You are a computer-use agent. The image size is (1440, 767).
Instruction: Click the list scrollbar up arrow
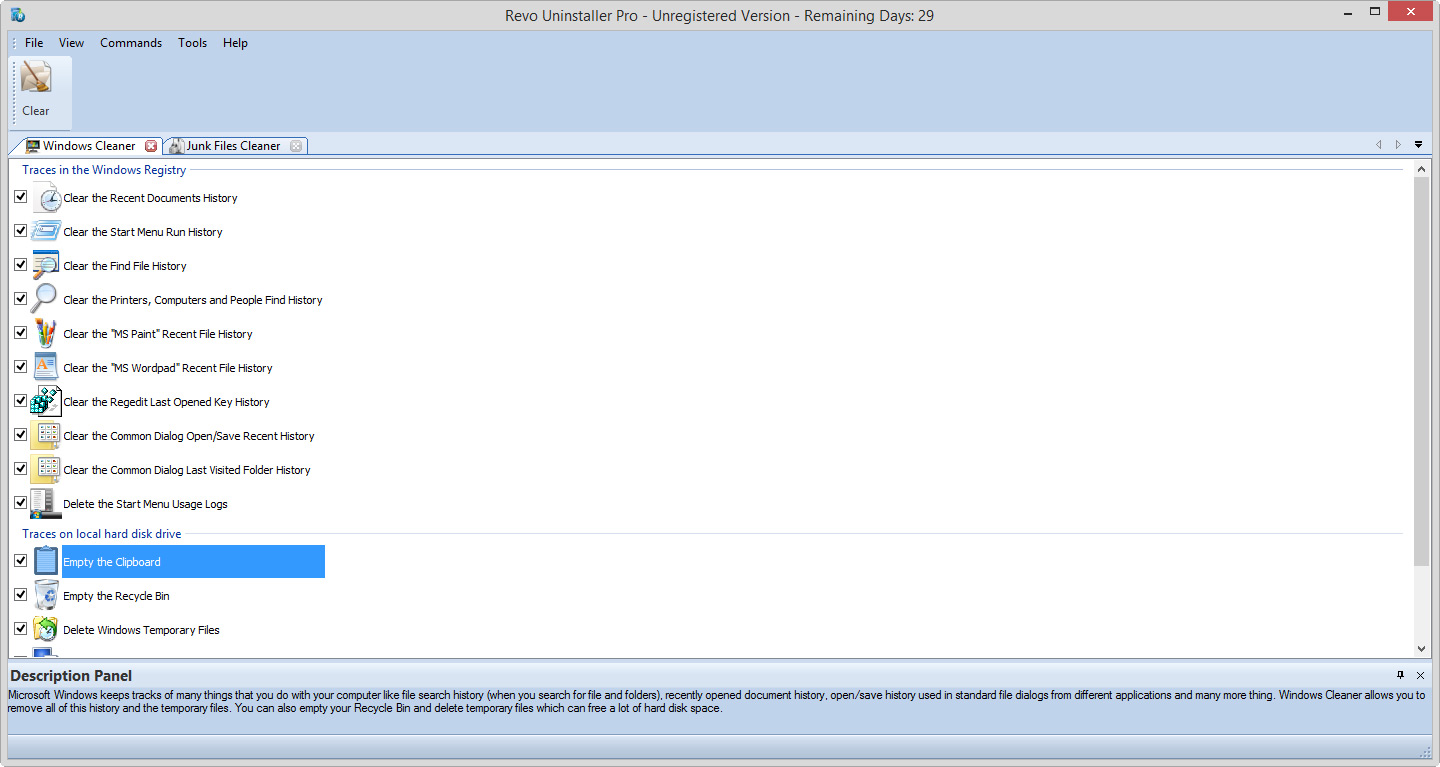(1422, 170)
